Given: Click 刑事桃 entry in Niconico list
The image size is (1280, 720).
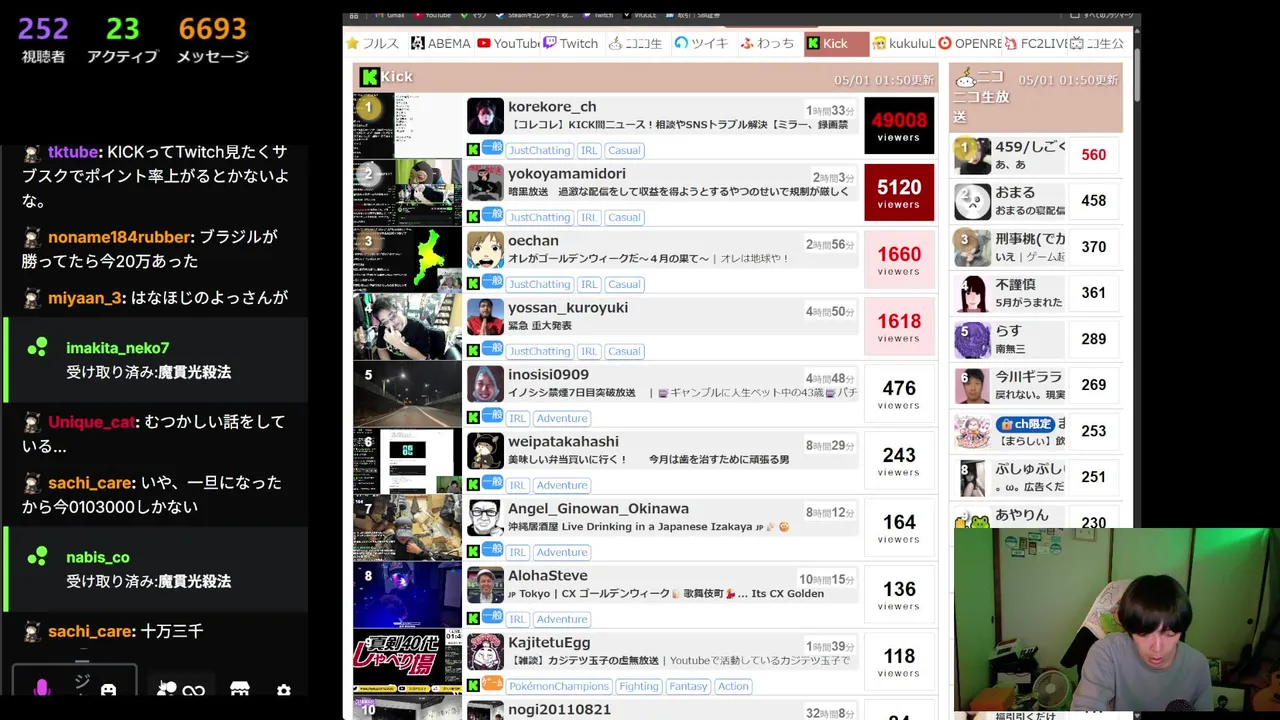Looking at the screenshot, I should click(x=1038, y=247).
